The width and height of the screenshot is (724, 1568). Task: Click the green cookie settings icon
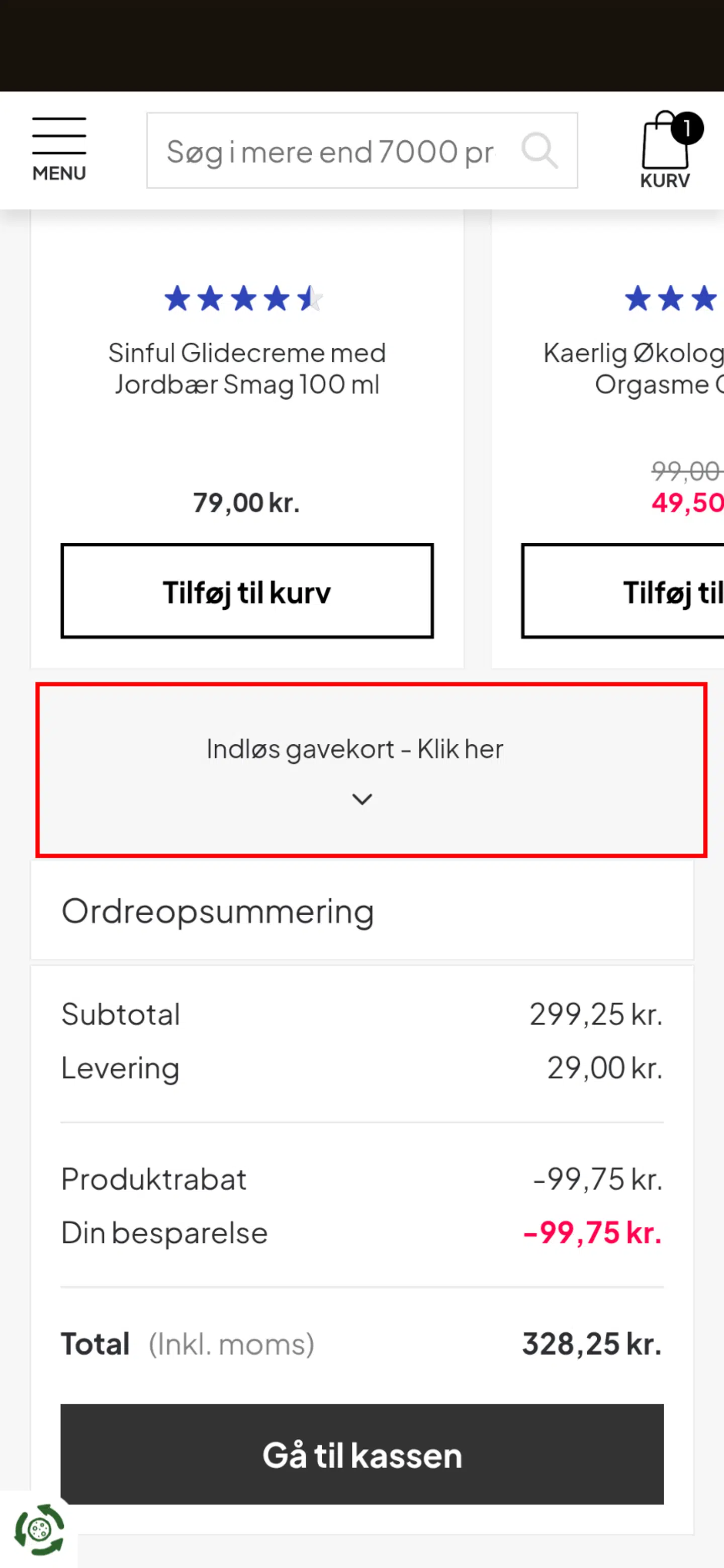(x=39, y=1528)
